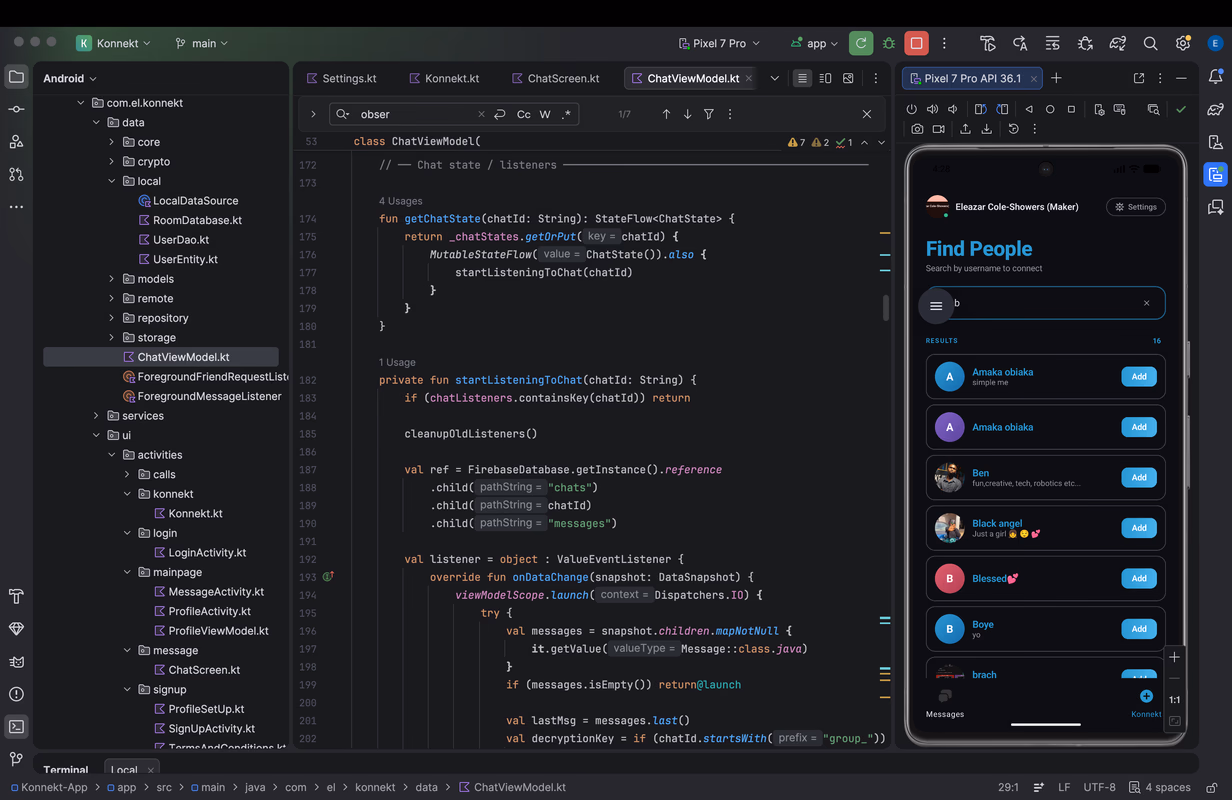Expand the find bar replace chevron

tap(313, 114)
